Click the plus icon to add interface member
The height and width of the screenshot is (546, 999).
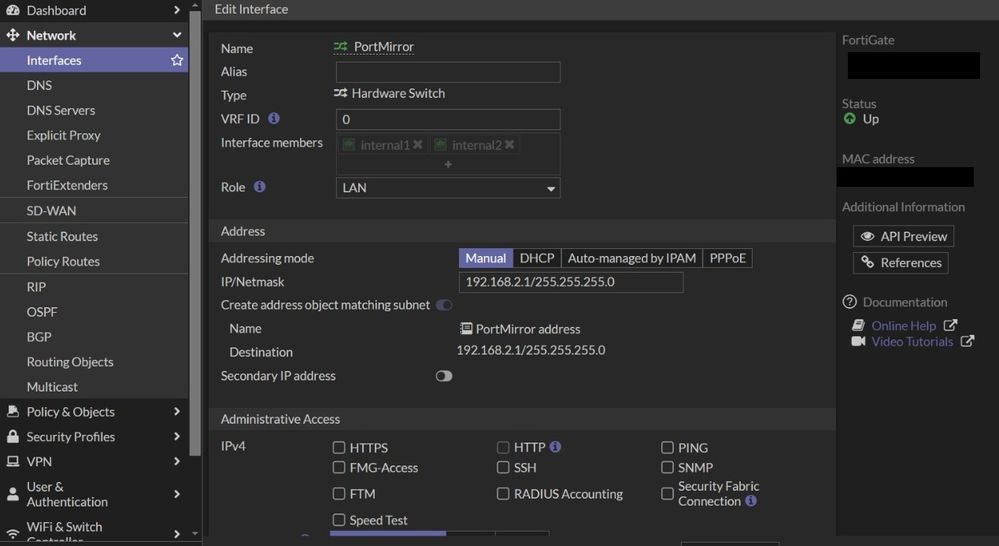(x=448, y=164)
